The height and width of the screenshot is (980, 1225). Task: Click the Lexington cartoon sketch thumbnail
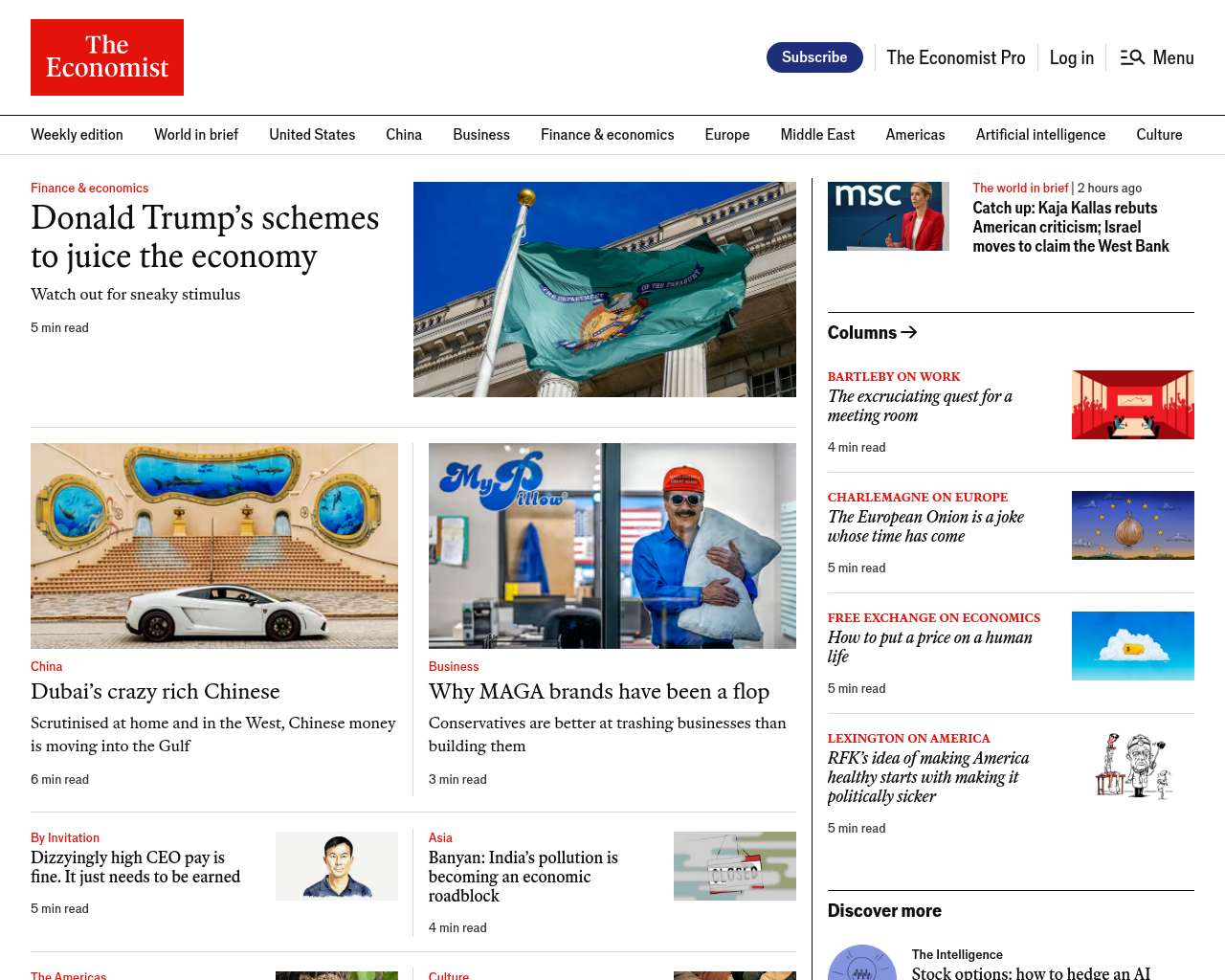(1133, 767)
